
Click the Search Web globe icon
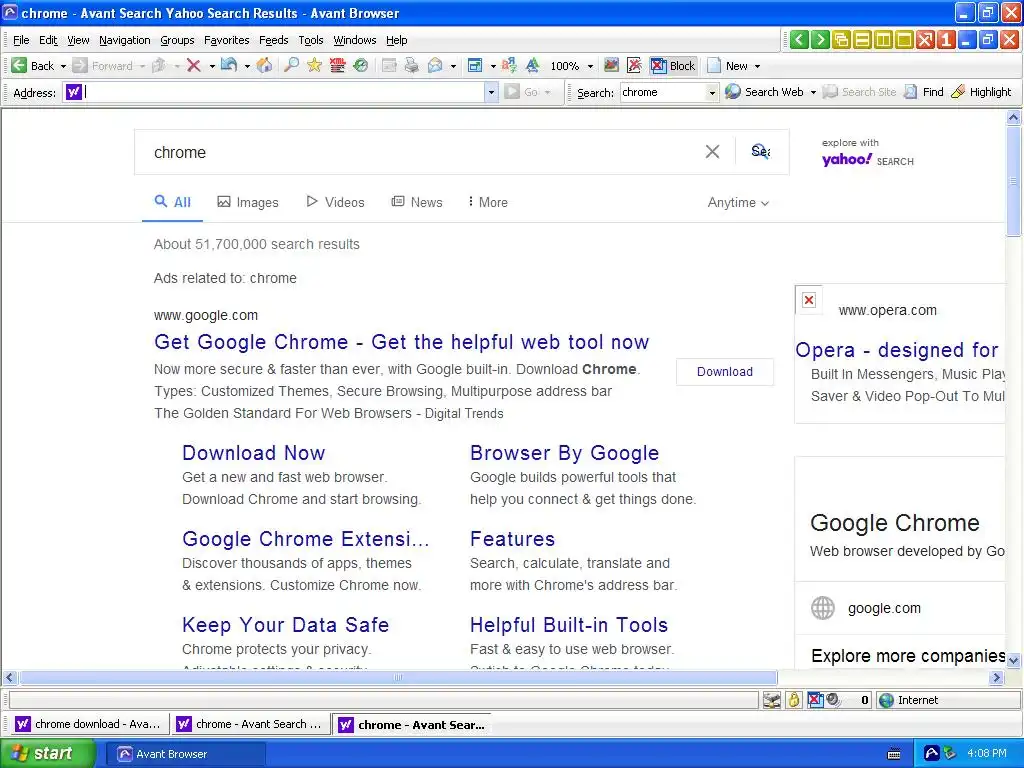coord(733,91)
